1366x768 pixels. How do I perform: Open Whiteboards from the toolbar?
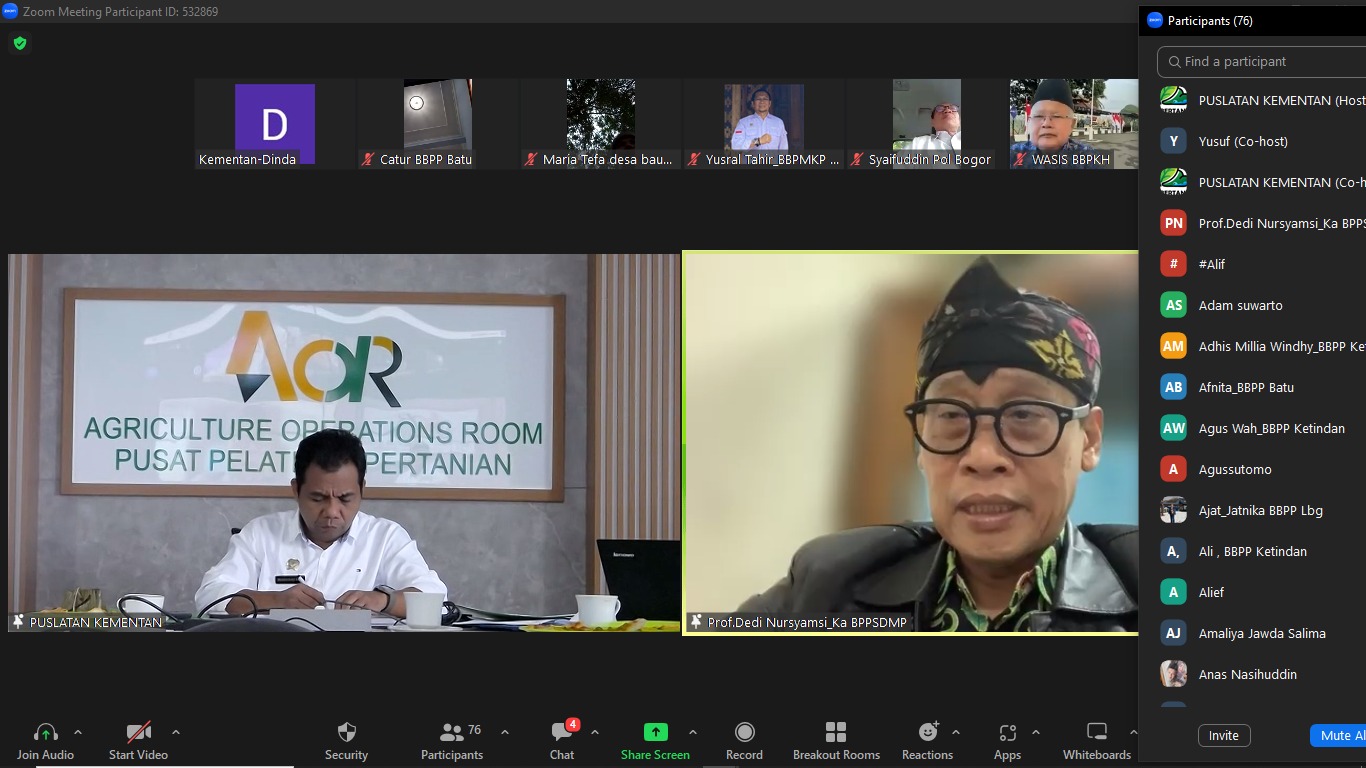1096,740
